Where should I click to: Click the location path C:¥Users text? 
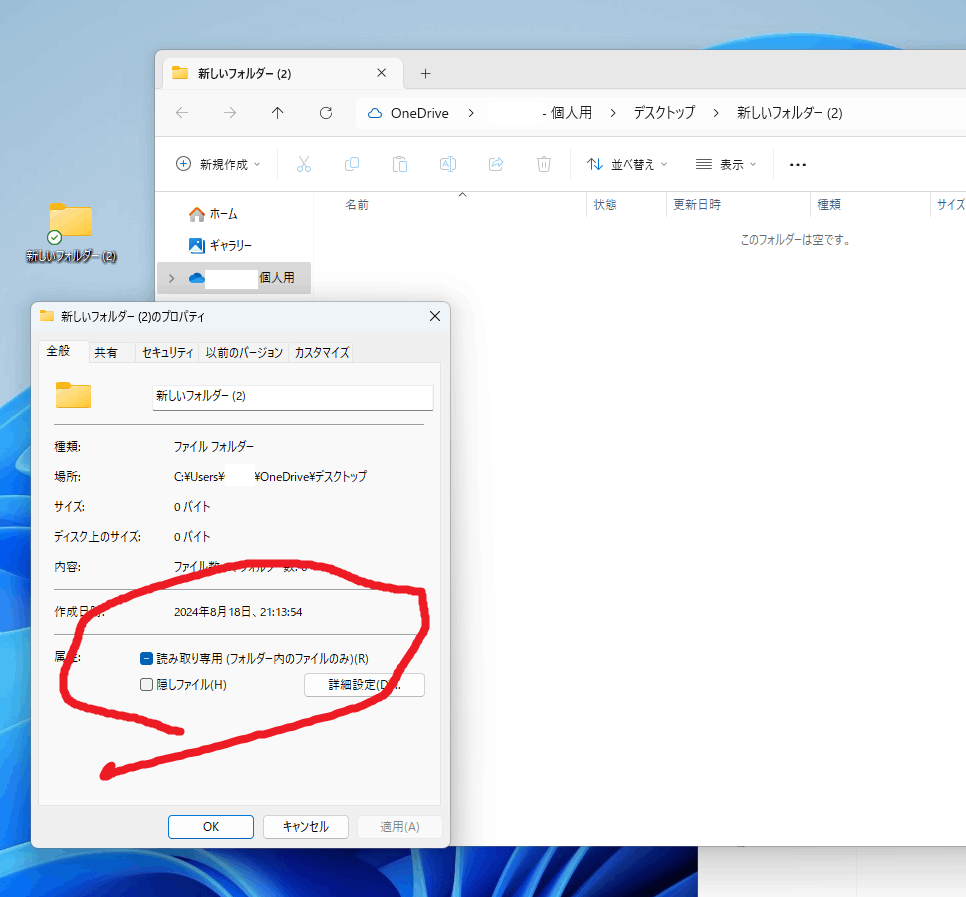270,476
